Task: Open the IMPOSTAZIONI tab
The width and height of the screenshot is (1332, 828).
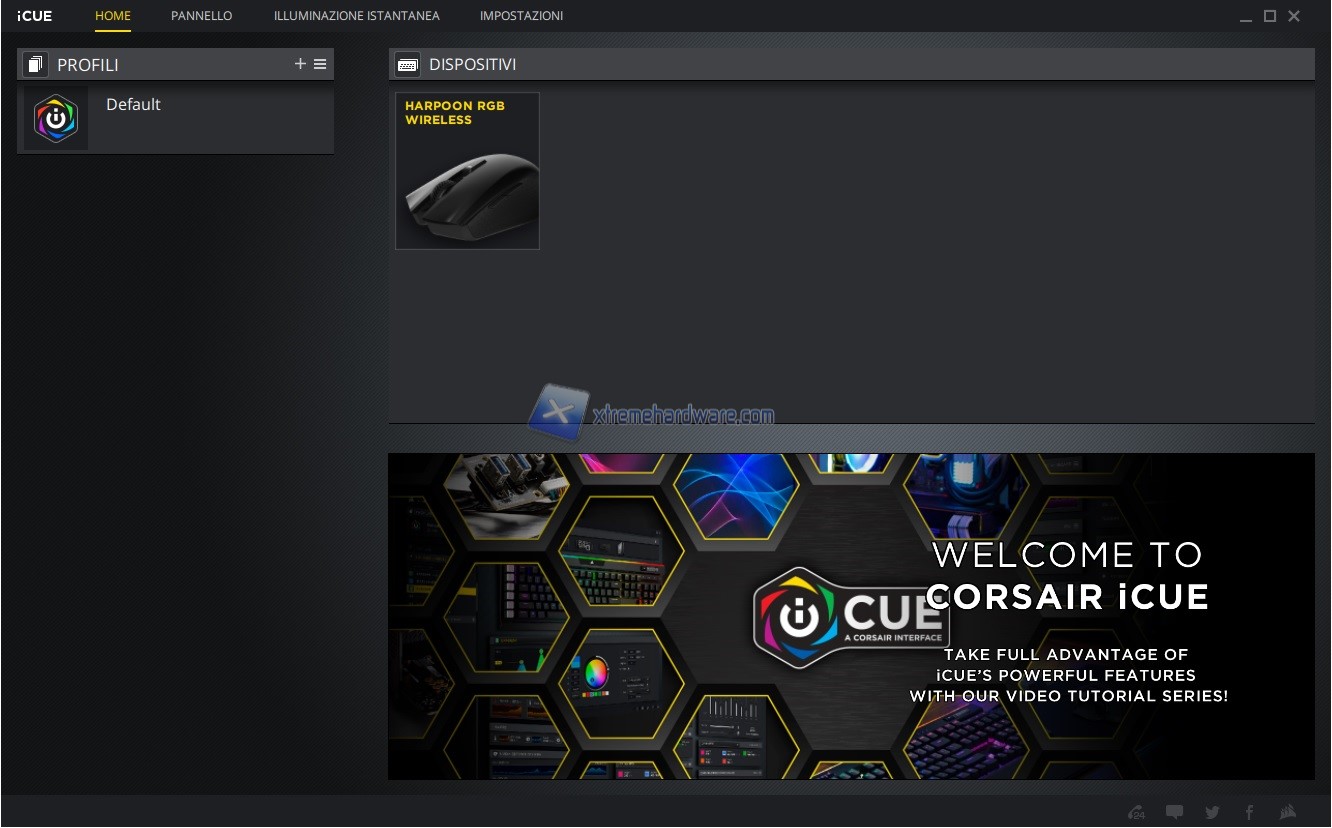Action: pos(521,16)
